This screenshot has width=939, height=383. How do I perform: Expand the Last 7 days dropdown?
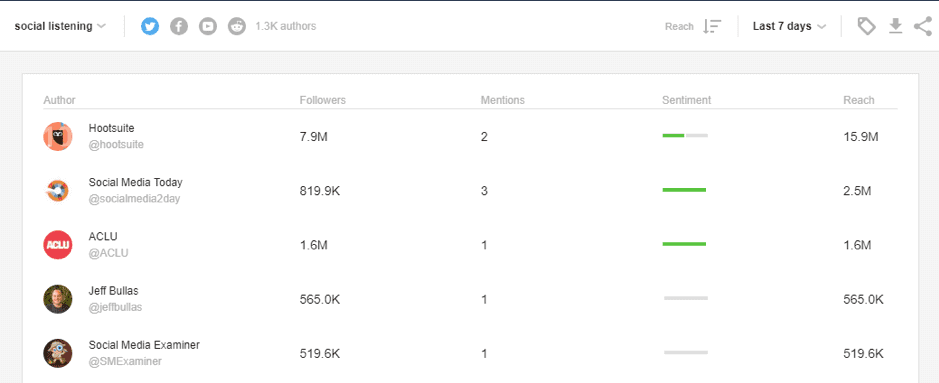click(789, 26)
